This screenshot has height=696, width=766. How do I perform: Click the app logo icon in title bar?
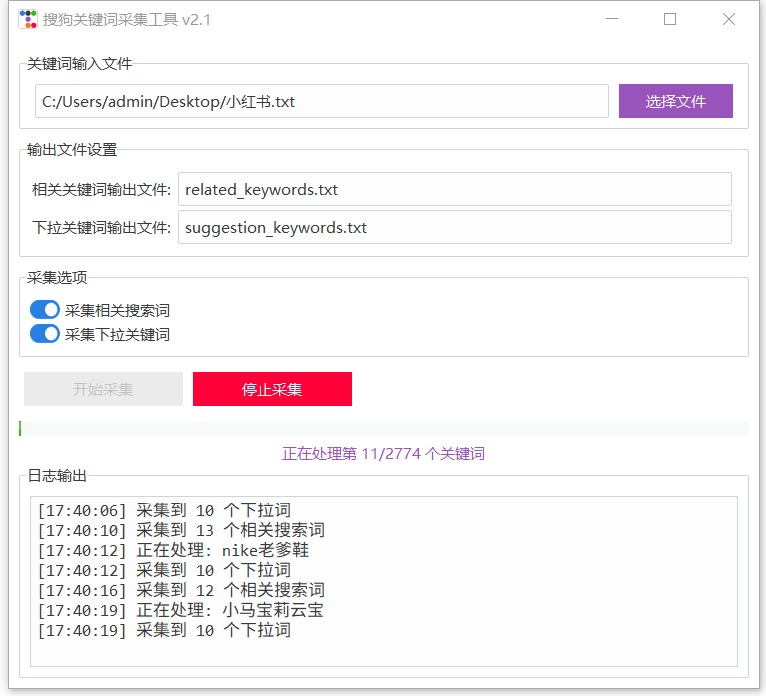coord(28,20)
